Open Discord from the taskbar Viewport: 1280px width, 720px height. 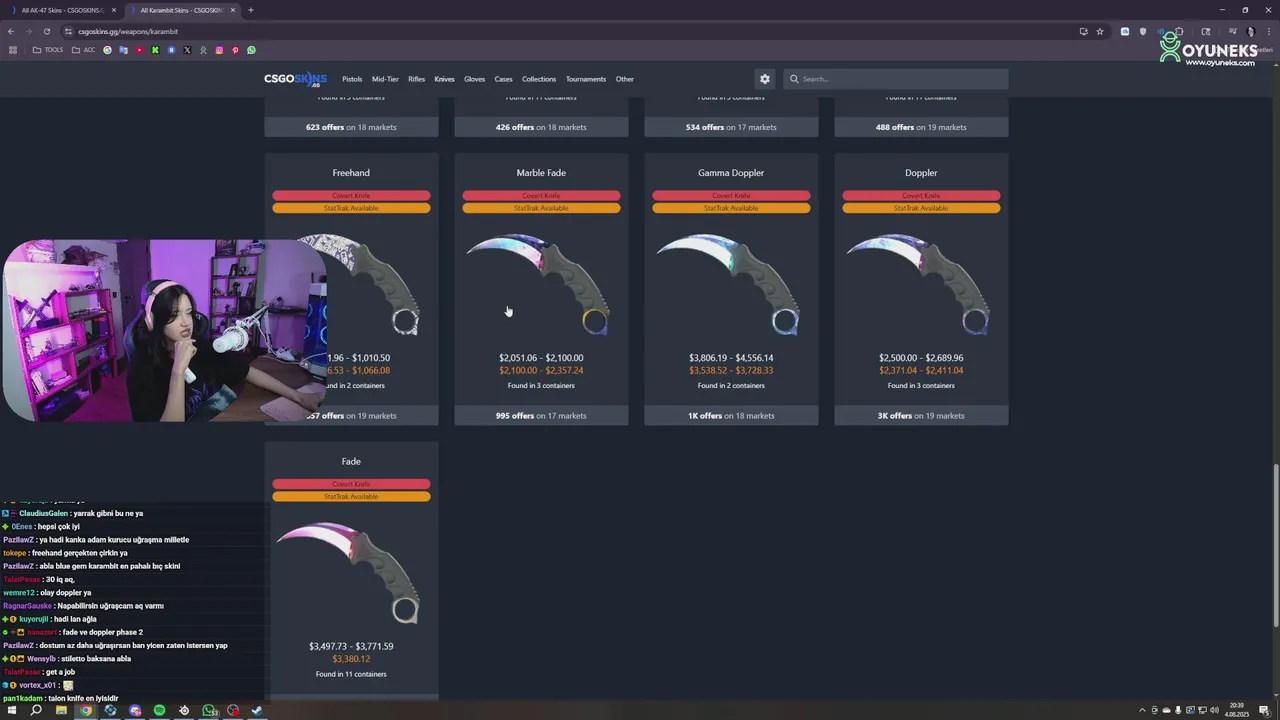135,711
